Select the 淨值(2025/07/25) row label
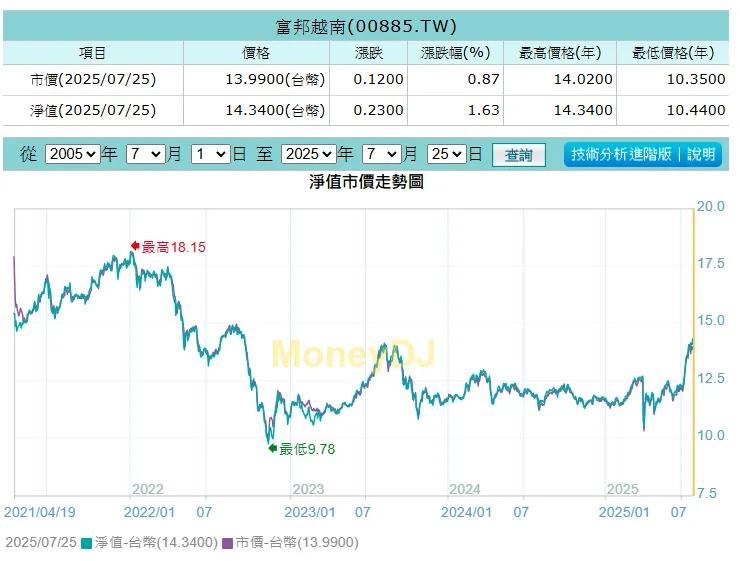 click(93, 110)
